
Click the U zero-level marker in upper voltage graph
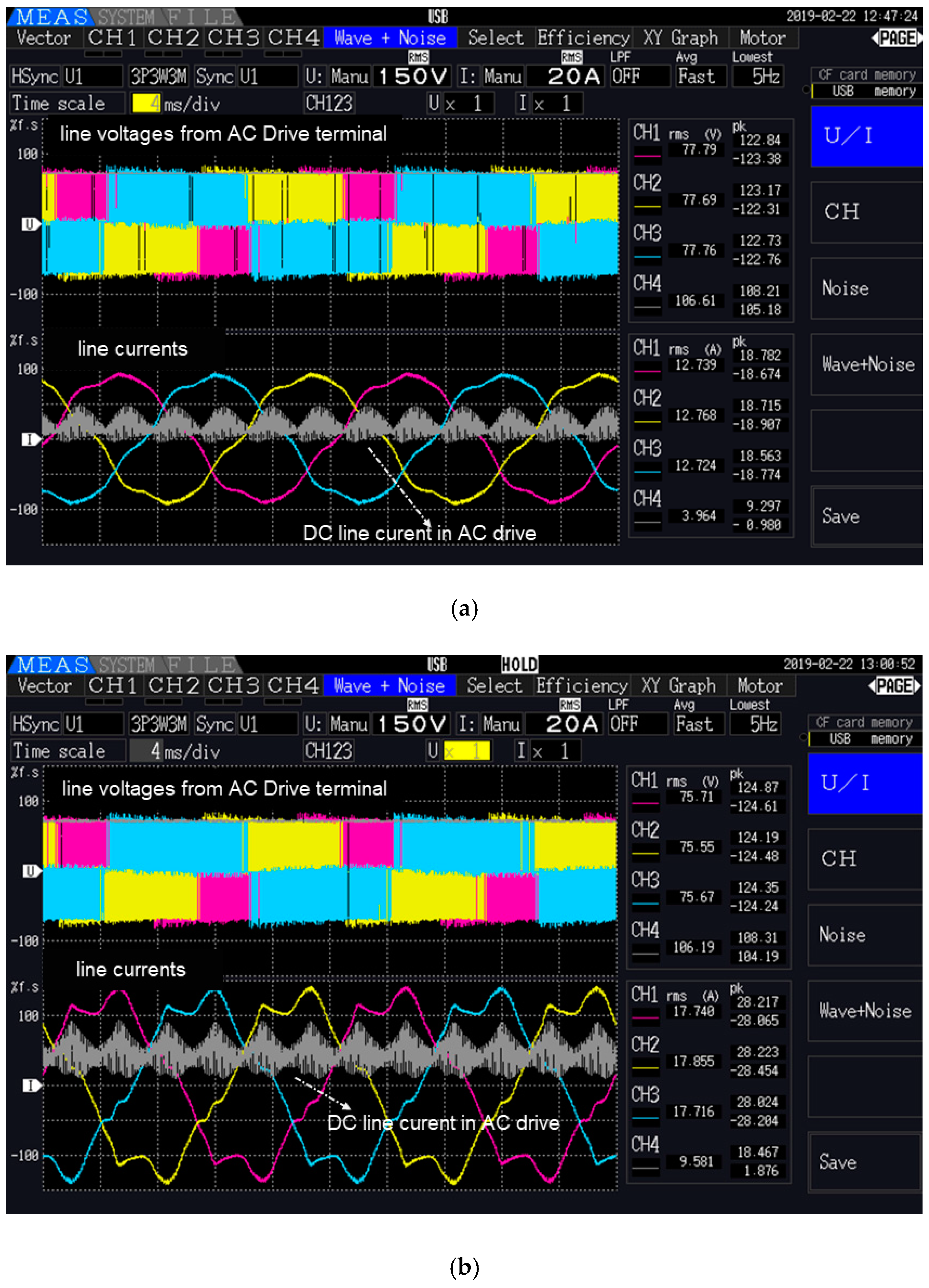click(29, 224)
